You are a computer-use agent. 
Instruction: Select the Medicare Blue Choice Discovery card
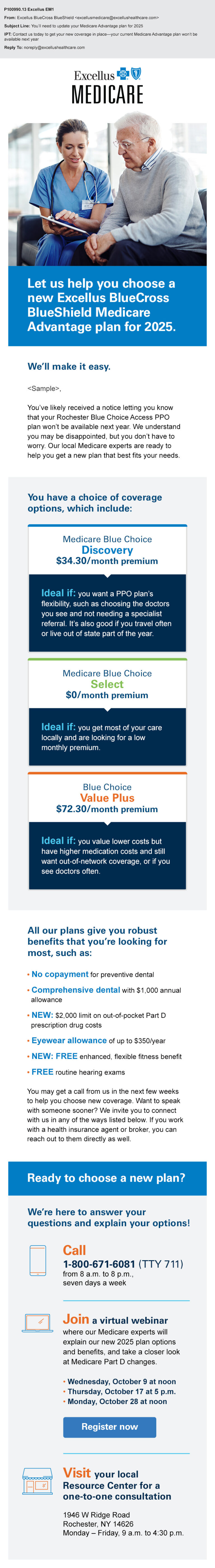pyautogui.click(x=107, y=588)
